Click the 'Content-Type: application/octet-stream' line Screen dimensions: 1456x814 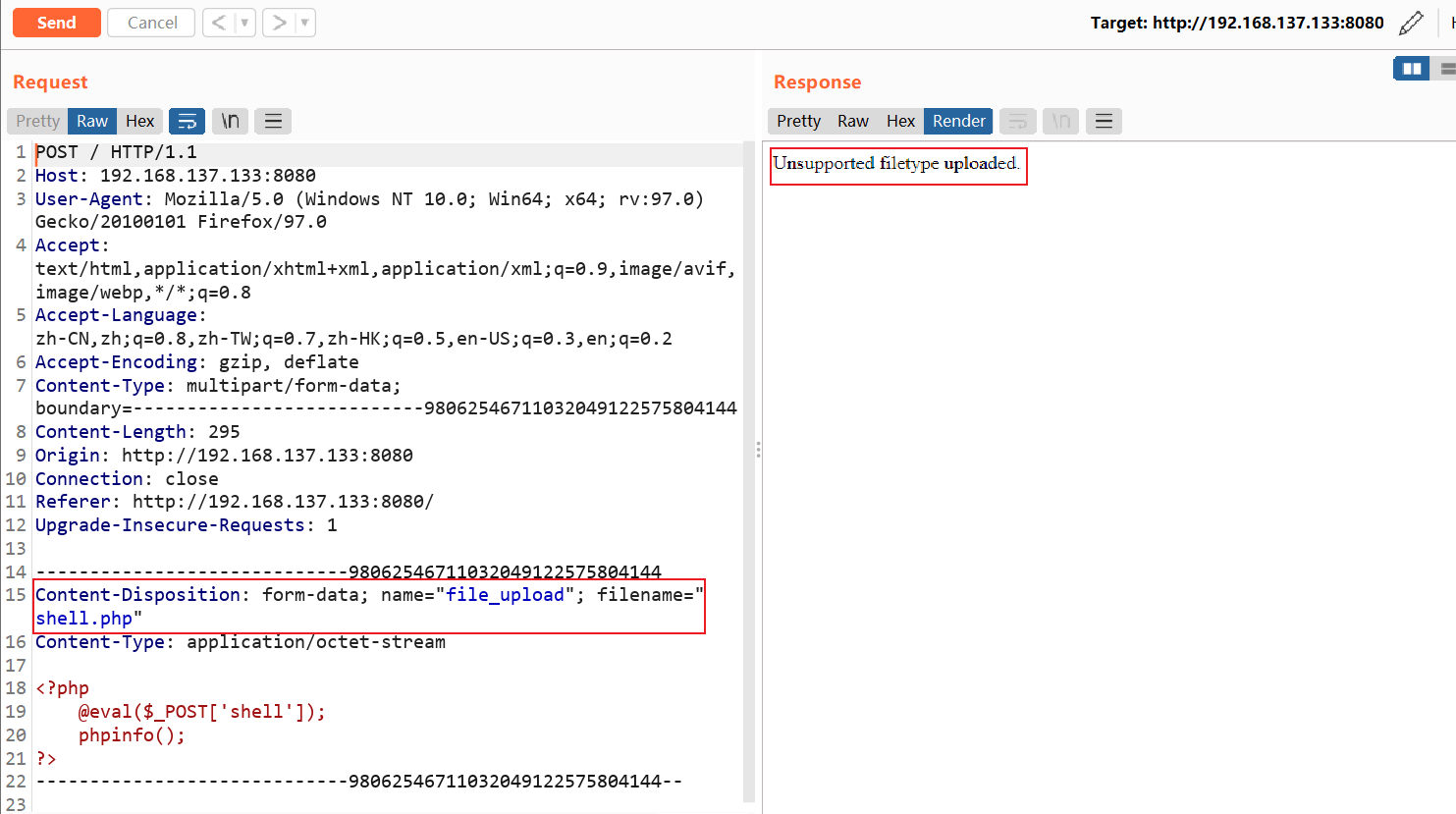click(x=241, y=642)
